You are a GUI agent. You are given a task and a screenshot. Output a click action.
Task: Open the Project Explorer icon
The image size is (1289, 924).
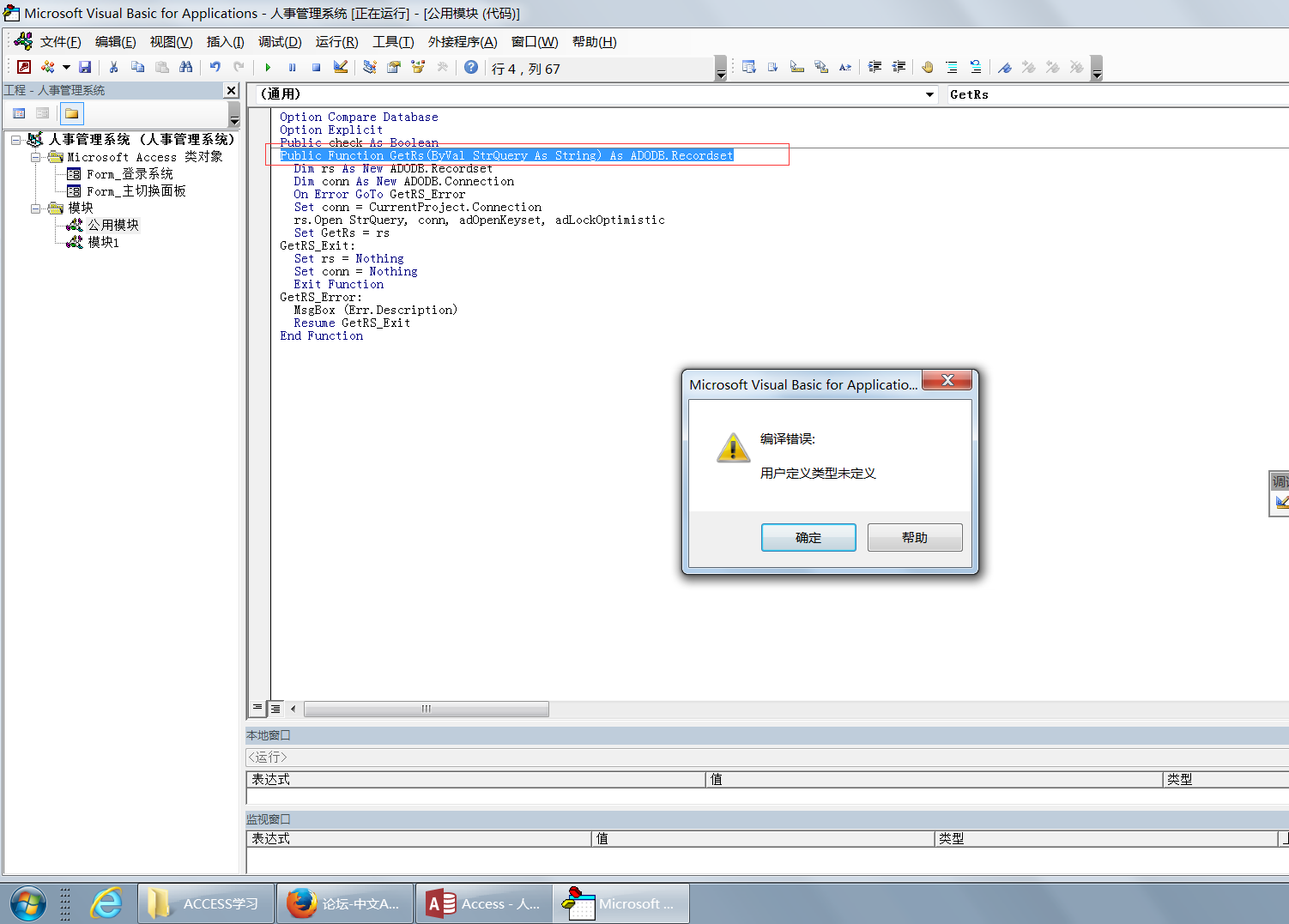click(370, 67)
